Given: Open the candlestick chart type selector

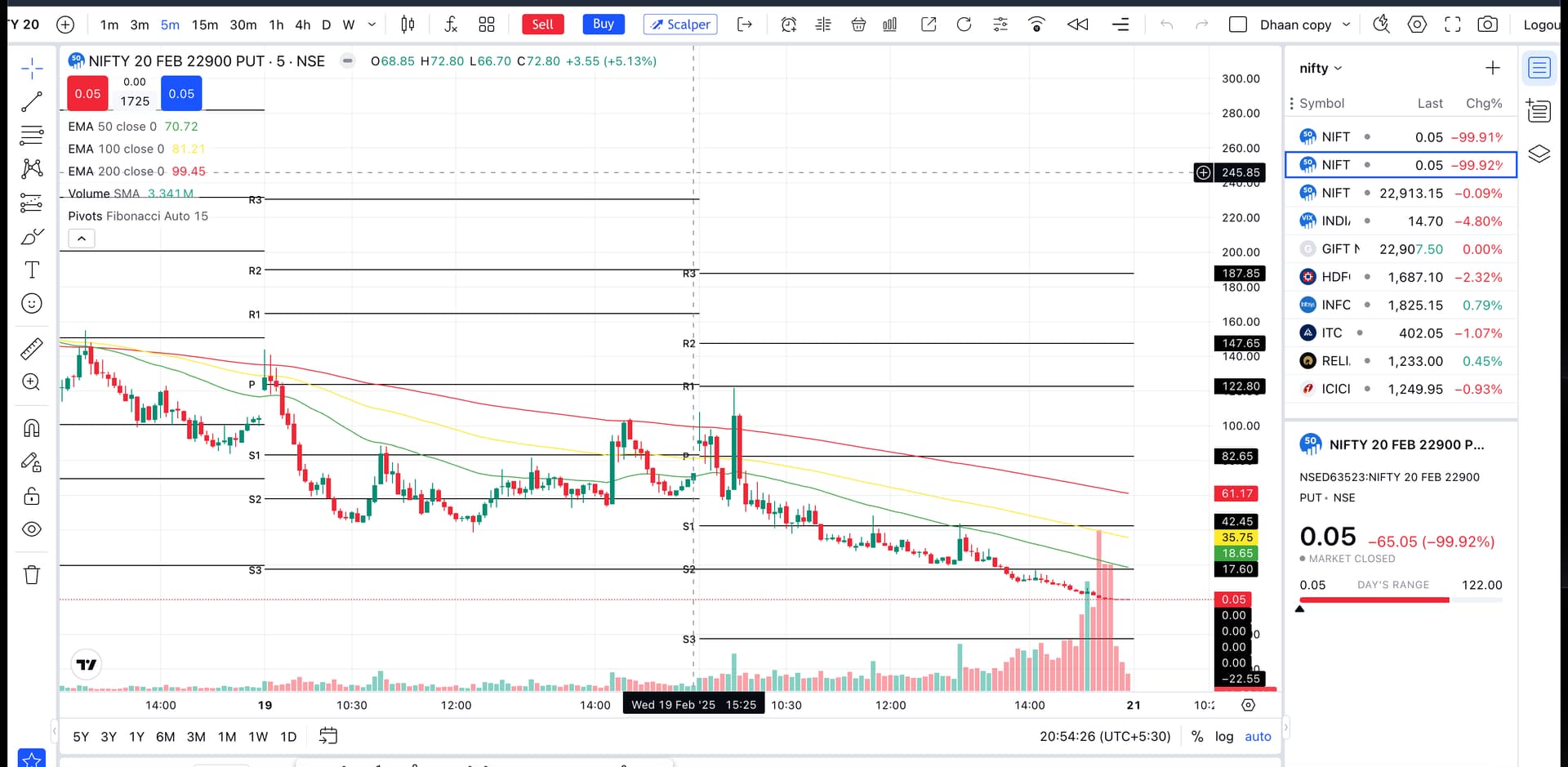Looking at the screenshot, I should coord(408,25).
